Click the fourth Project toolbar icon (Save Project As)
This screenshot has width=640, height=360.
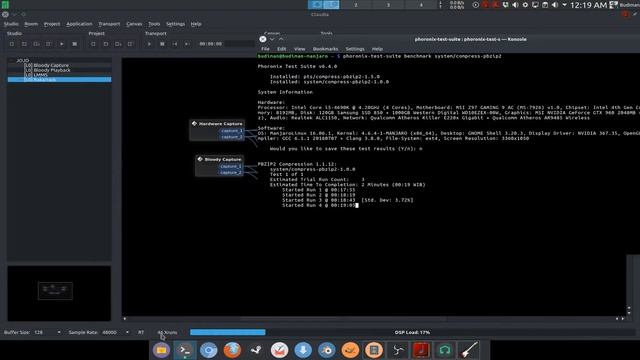pos(131,44)
